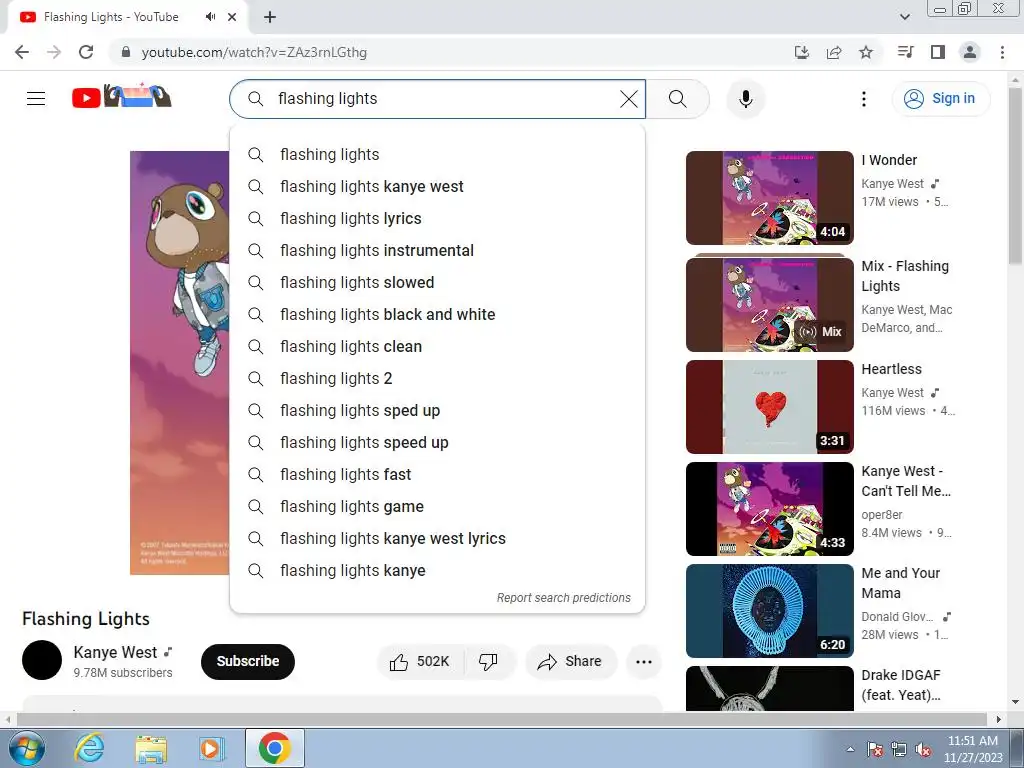Open Windows Start menu
Screen dimensions: 1024x768
click(x=27, y=748)
